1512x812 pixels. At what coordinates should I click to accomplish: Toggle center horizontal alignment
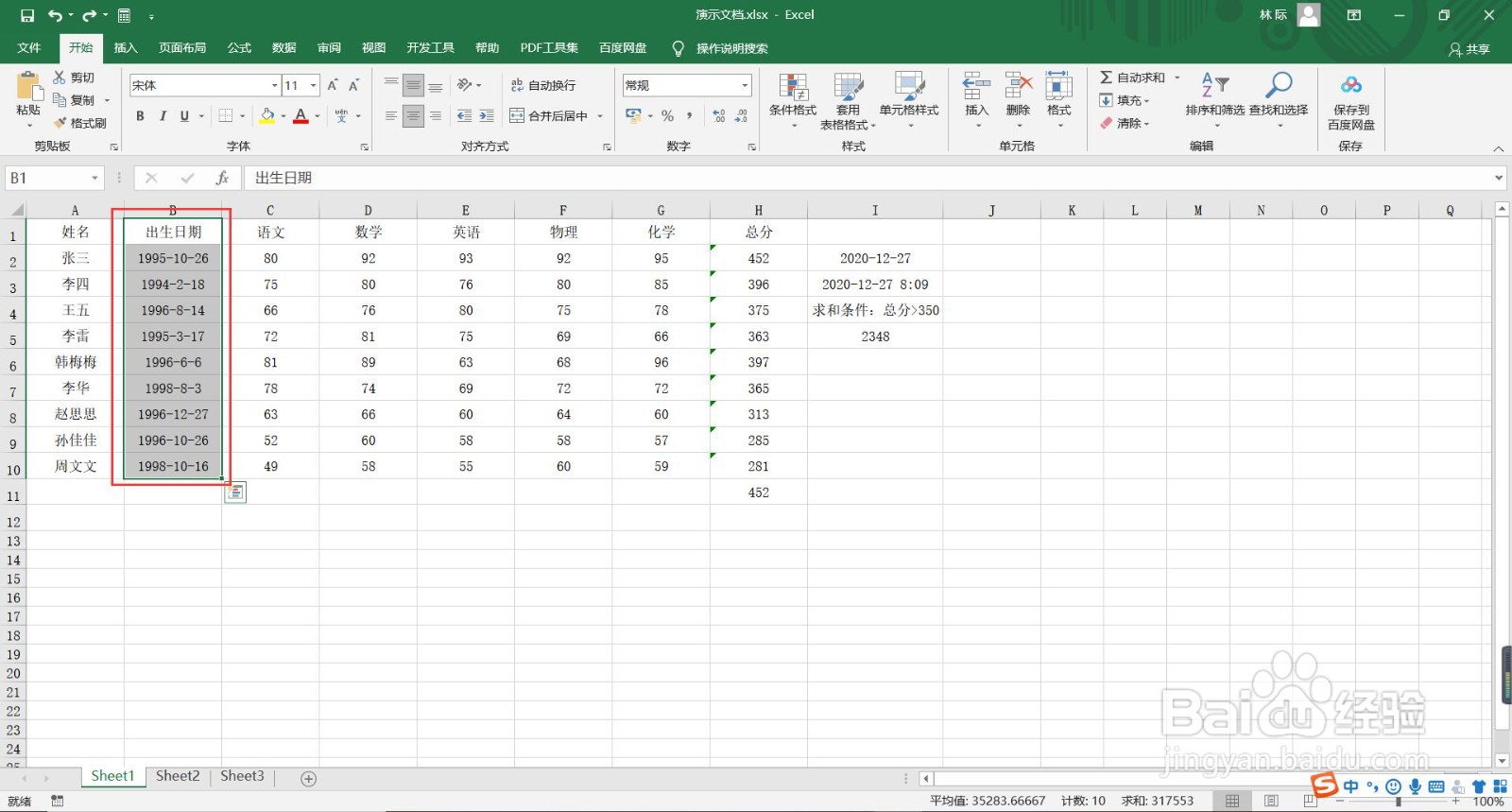[413, 115]
